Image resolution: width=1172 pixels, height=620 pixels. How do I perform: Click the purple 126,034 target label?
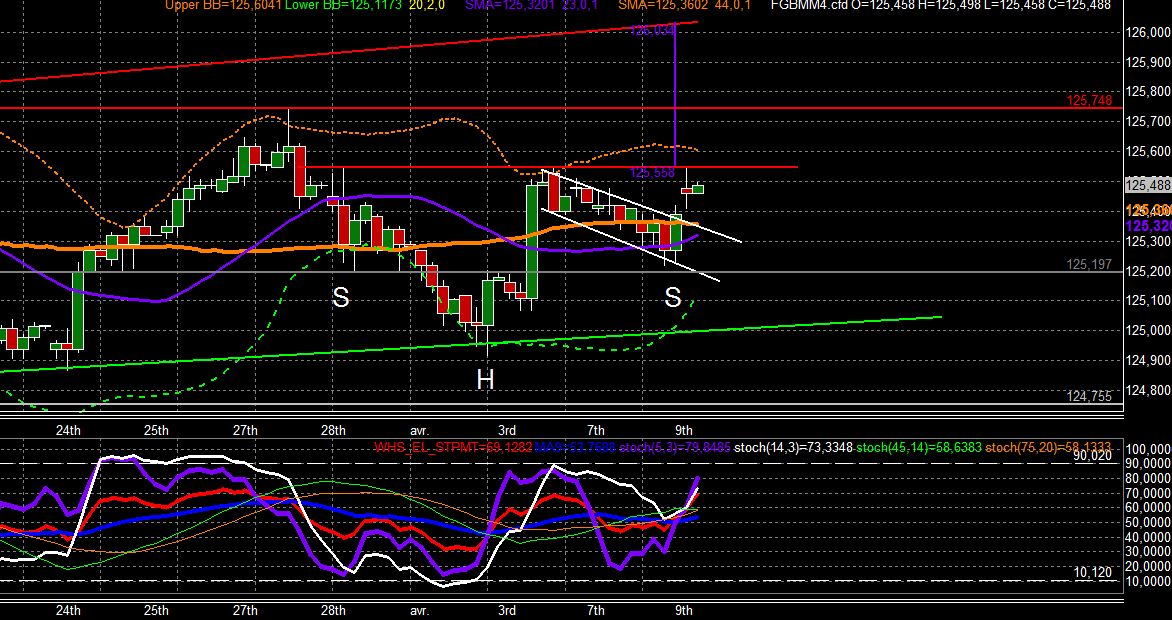(653, 31)
